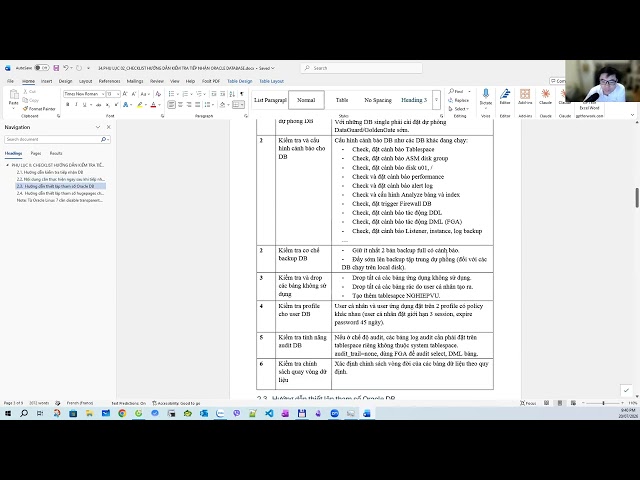The image size is (640, 480).
Task: Click the Cut scissors icon
Action: coord(26,91)
